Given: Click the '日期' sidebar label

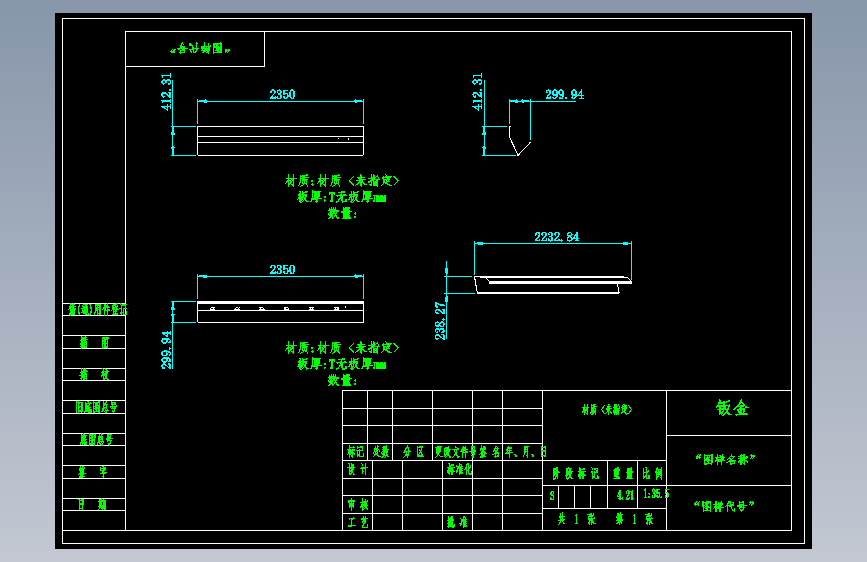Looking at the screenshot, I should coord(92,504).
